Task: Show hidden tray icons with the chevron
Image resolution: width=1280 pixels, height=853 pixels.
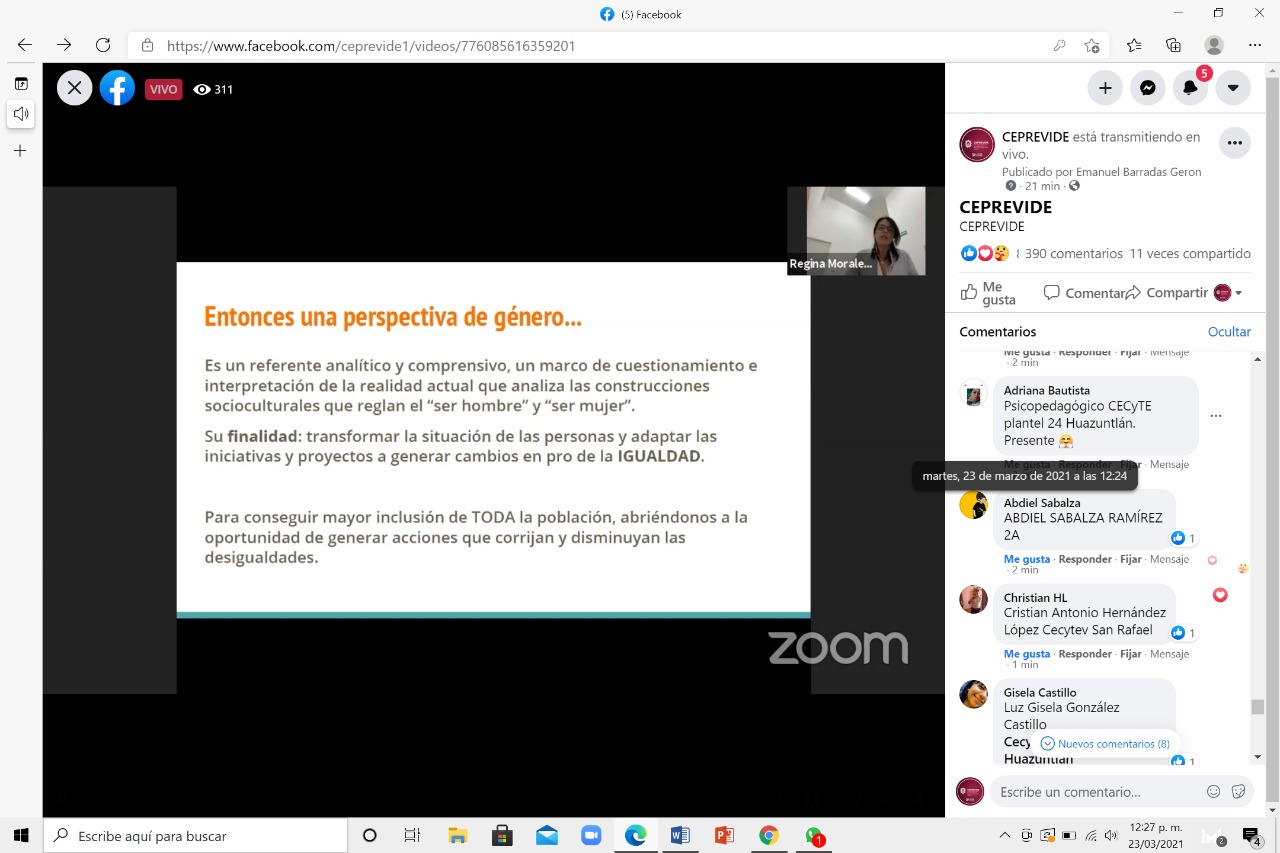Action: tap(1005, 836)
